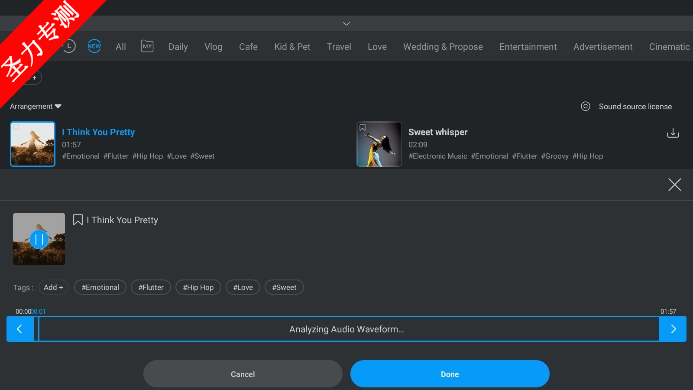Click the 01:57 duration under I Think You Pretty
The width and height of the screenshot is (693, 390).
[71, 145]
